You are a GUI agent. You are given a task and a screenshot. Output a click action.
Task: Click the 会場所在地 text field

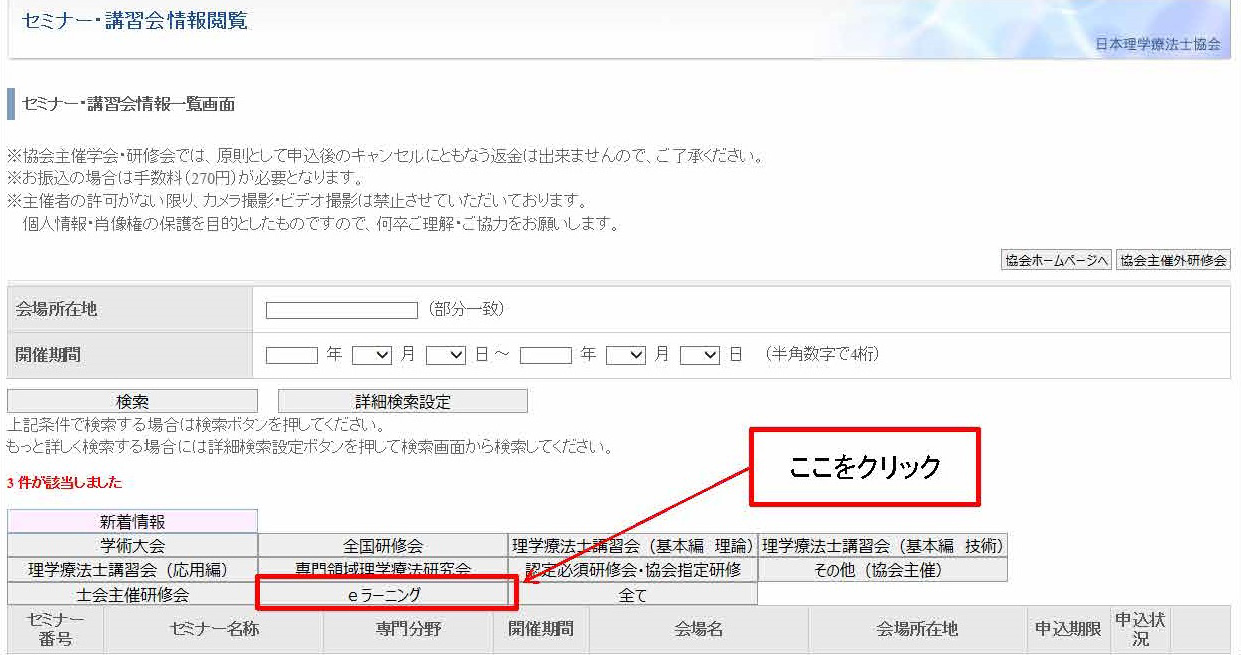click(342, 310)
